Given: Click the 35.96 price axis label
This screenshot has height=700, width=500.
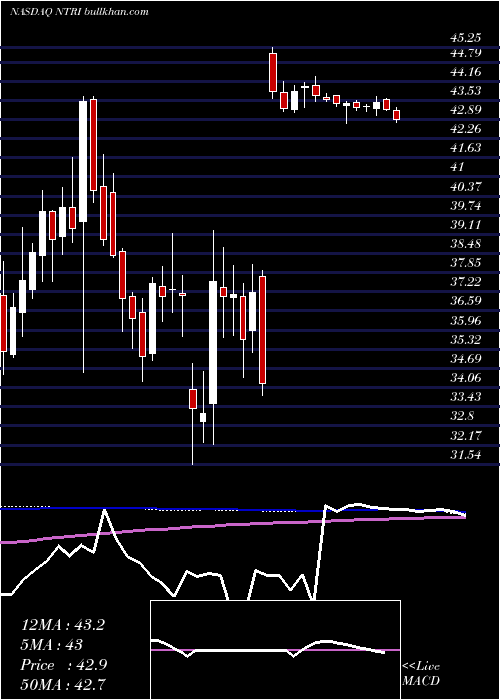Looking at the screenshot, I should point(466,320).
